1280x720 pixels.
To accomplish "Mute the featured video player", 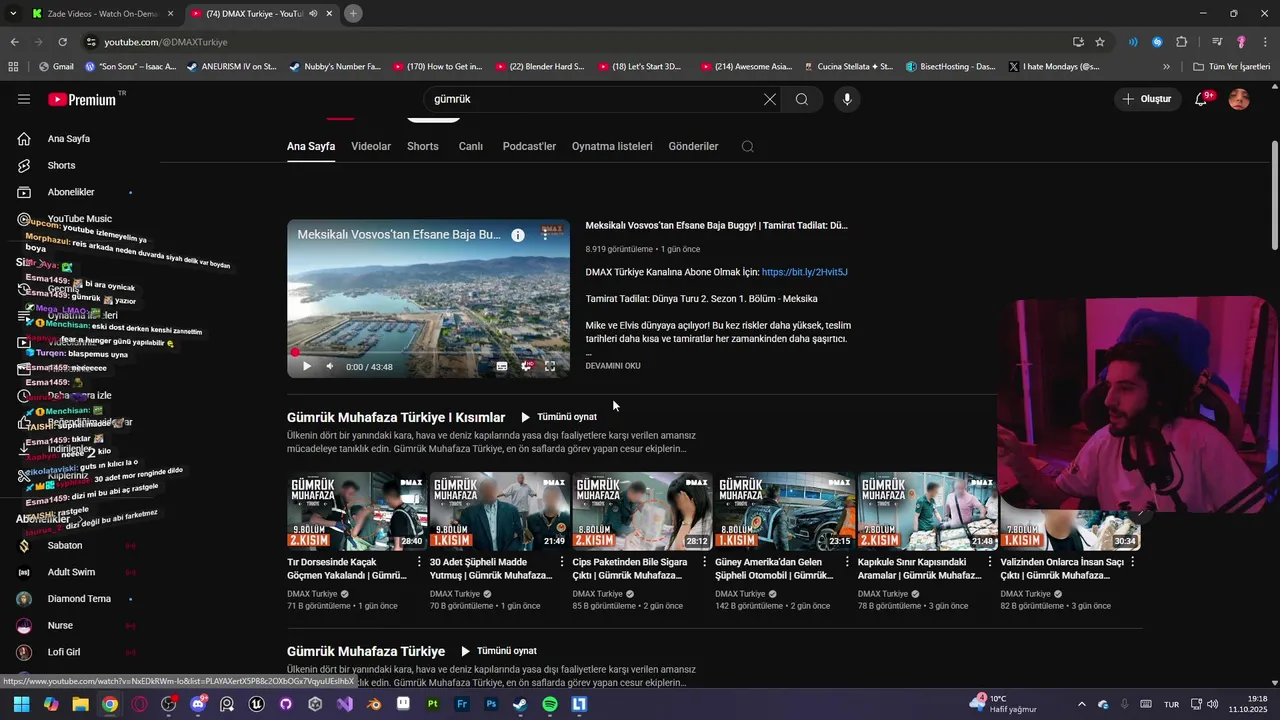I will coord(332,366).
